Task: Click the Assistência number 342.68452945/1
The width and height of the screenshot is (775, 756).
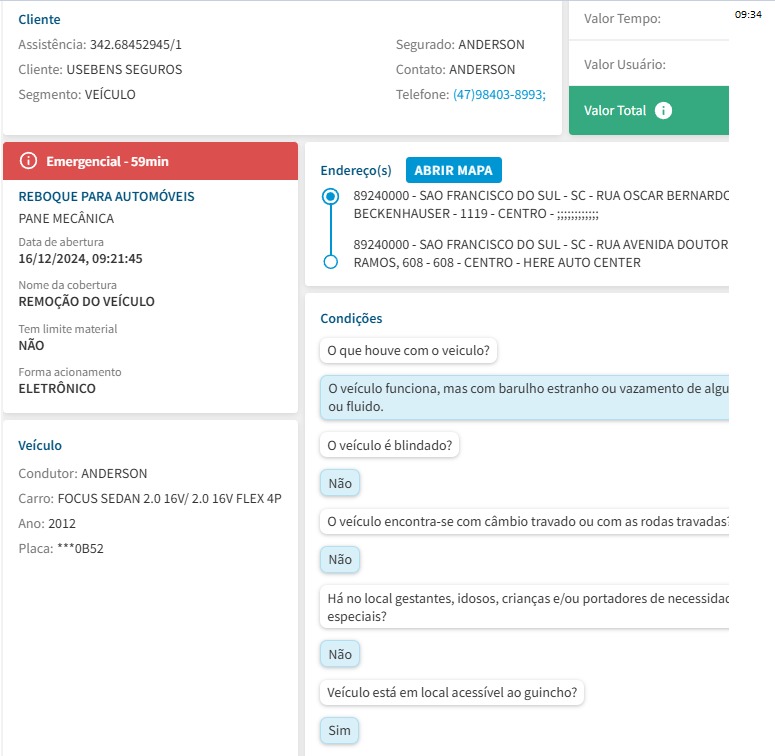Action: [136, 45]
